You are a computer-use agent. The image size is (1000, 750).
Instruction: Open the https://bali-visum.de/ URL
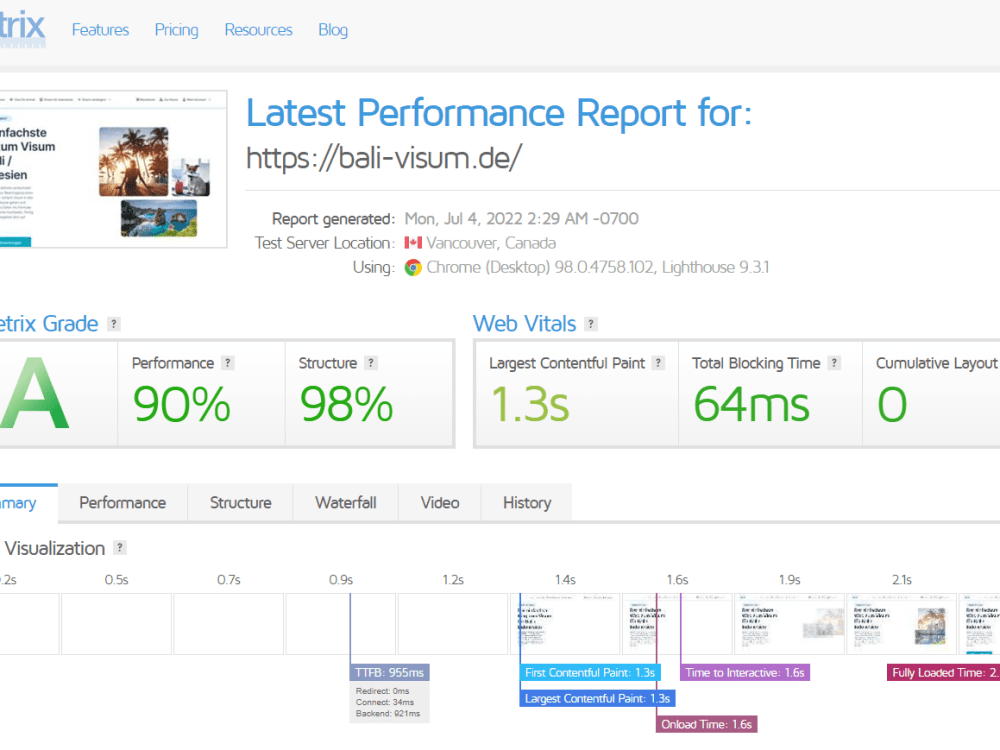[x=384, y=158]
